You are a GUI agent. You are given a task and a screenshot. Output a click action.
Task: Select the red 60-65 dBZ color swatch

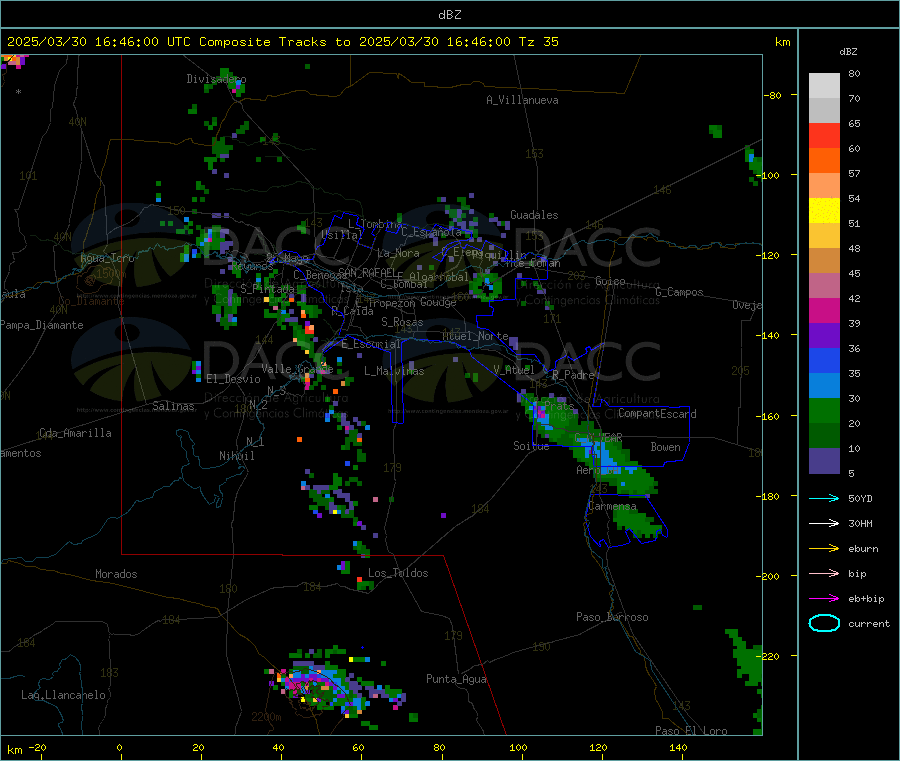point(824,135)
